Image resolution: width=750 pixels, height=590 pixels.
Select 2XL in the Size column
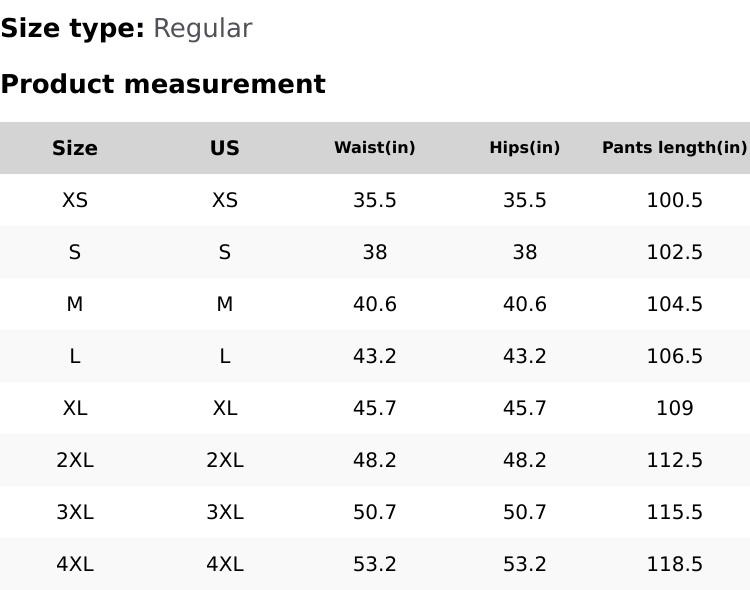75,460
